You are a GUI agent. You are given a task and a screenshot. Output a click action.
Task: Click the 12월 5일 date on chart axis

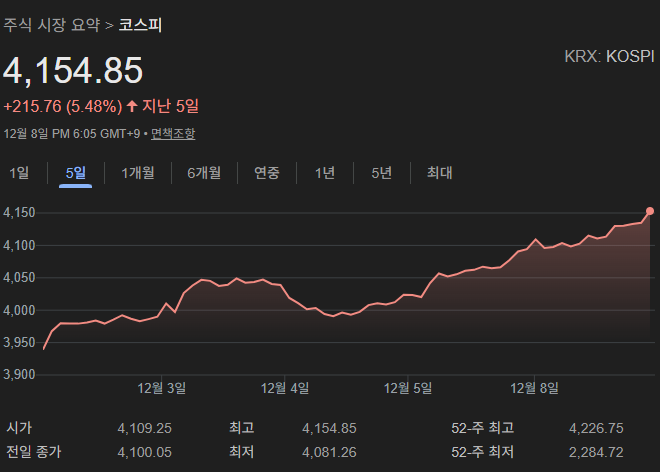(409, 387)
